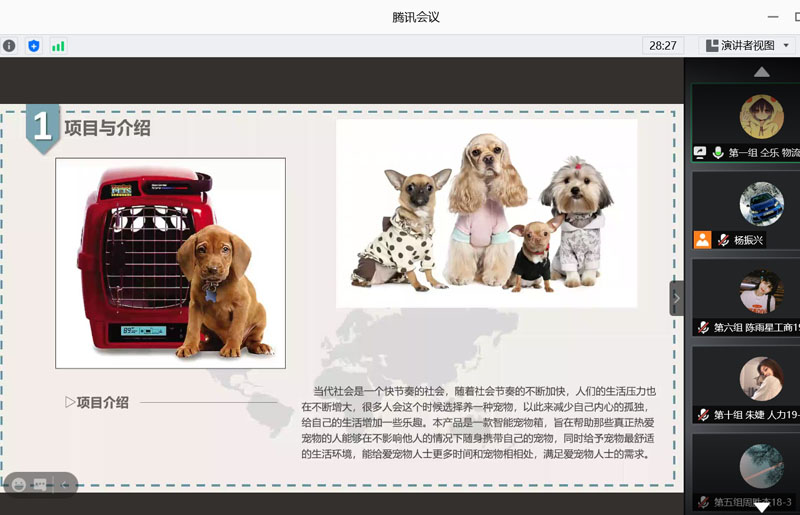The height and width of the screenshot is (515, 800).
Task: Click the blue security shield icon
Action: coord(34,46)
